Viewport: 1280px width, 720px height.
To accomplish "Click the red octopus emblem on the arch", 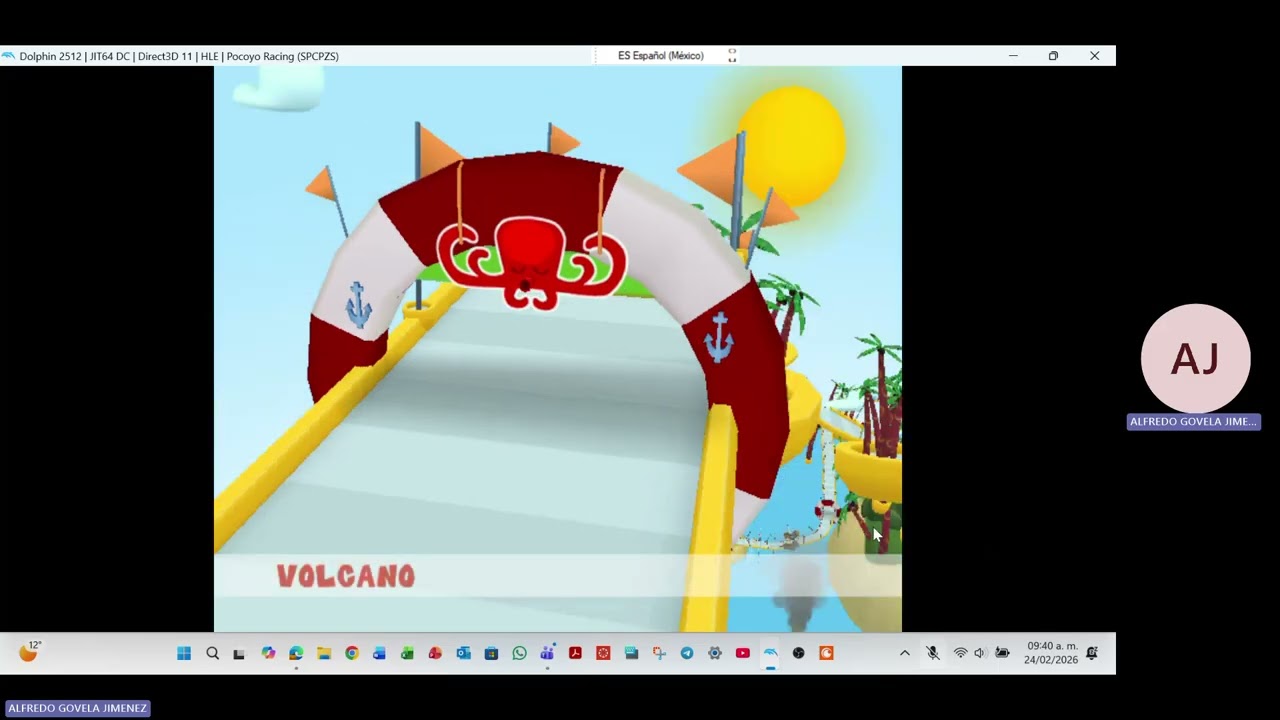I will [530, 262].
